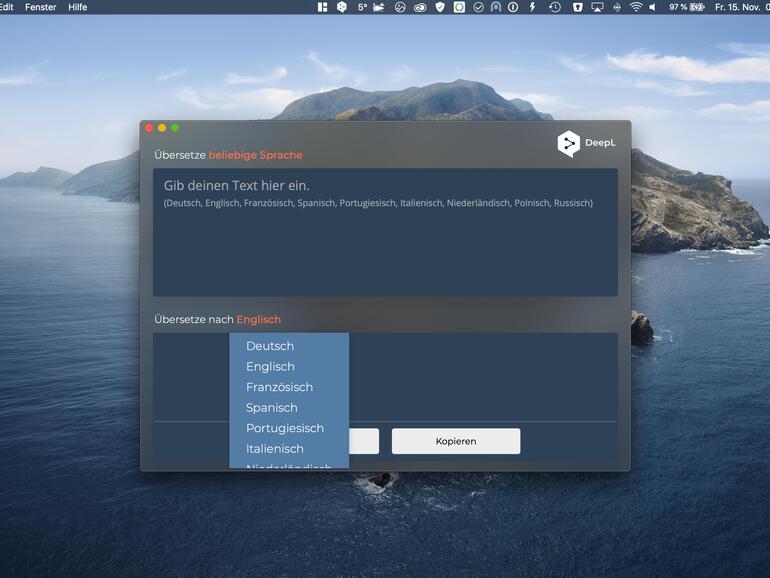The height and width of the screenshot is (578, 770).
Task: Click the 1Password menu bar icon
Action: pyautogui.click(x=513, y=7)
